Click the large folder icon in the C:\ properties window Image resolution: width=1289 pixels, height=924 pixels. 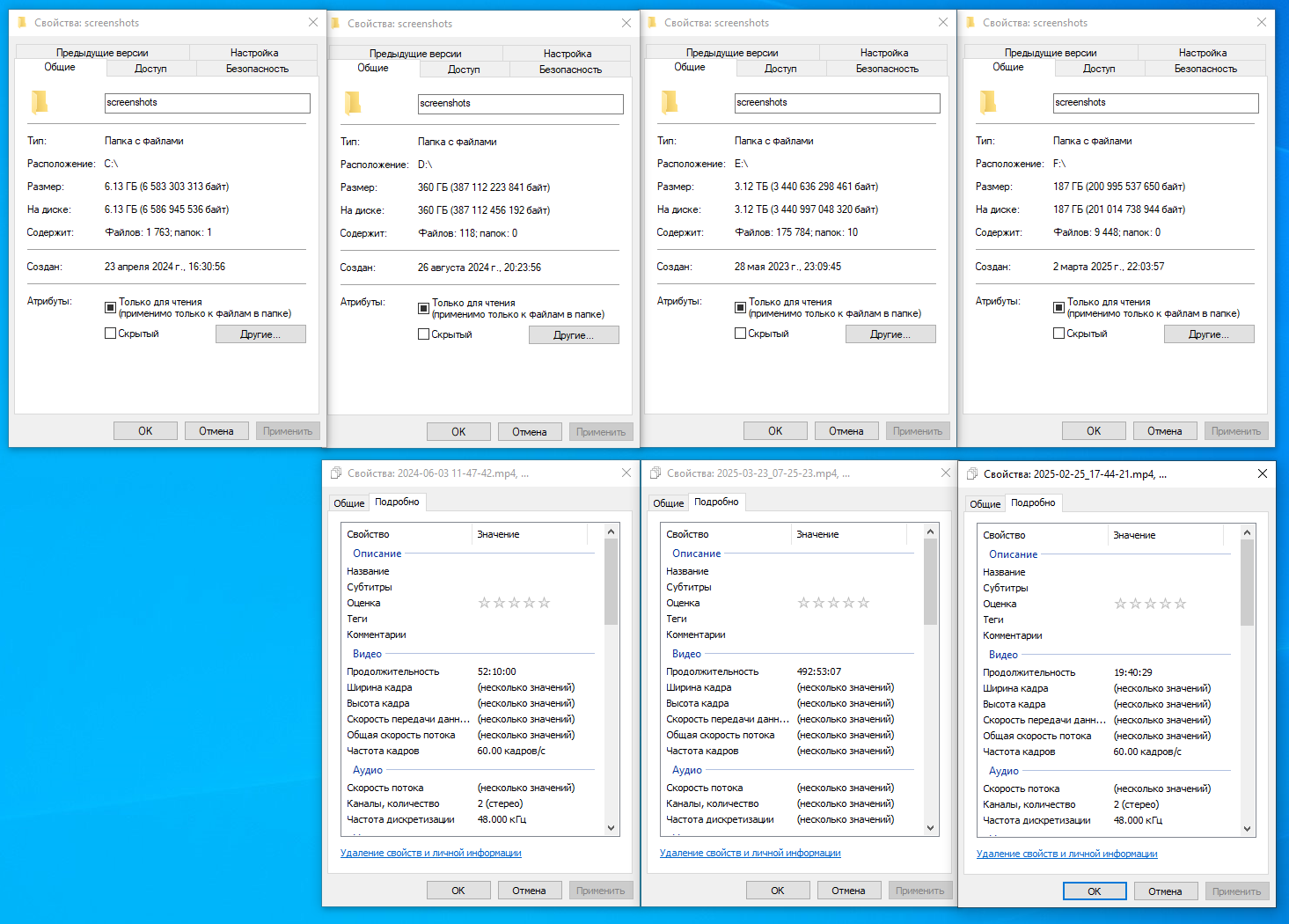click(40, 103)
